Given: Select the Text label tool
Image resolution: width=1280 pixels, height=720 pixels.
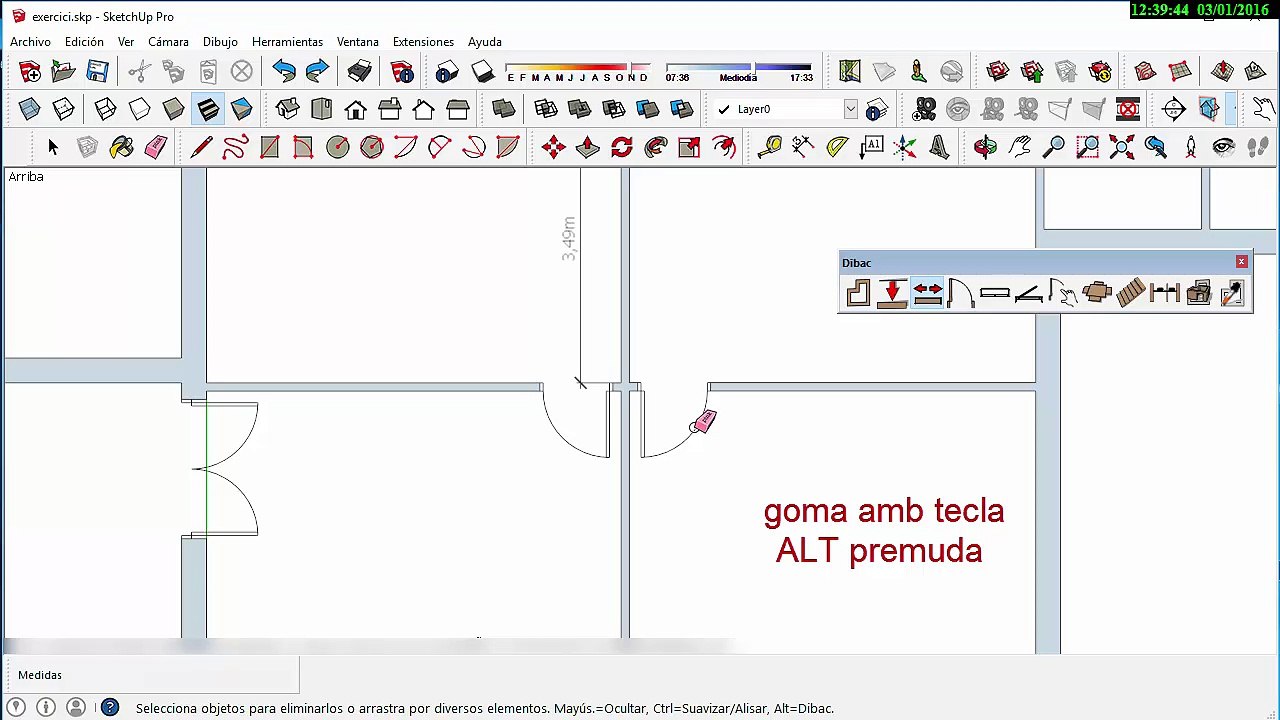Looking at the screenshot, I should [871, 147].
